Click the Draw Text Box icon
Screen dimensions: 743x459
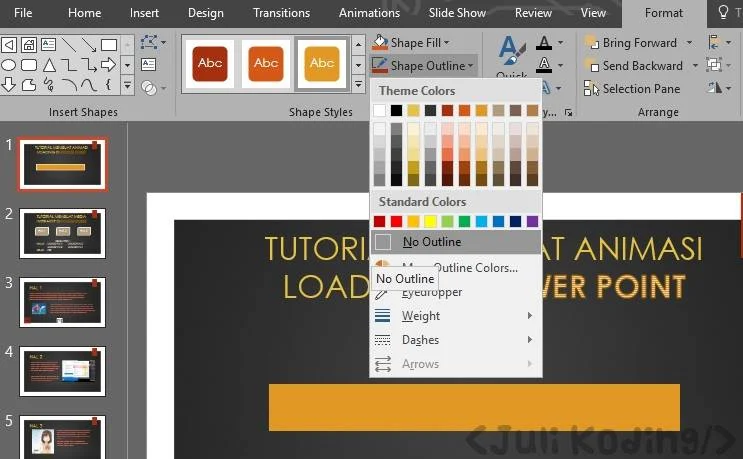point(148,64)
